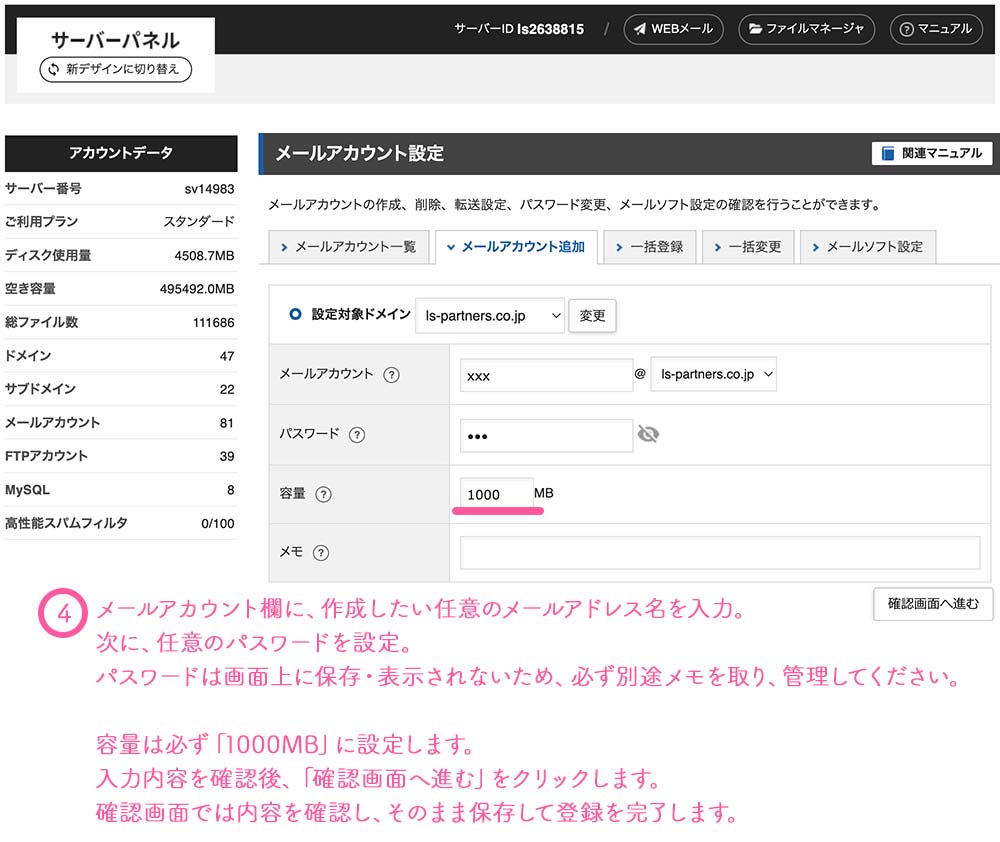This screenshot has width=1000, height=842.
Task: Select the 設定対象ドメイン radio button
Action: click(295, 314)
